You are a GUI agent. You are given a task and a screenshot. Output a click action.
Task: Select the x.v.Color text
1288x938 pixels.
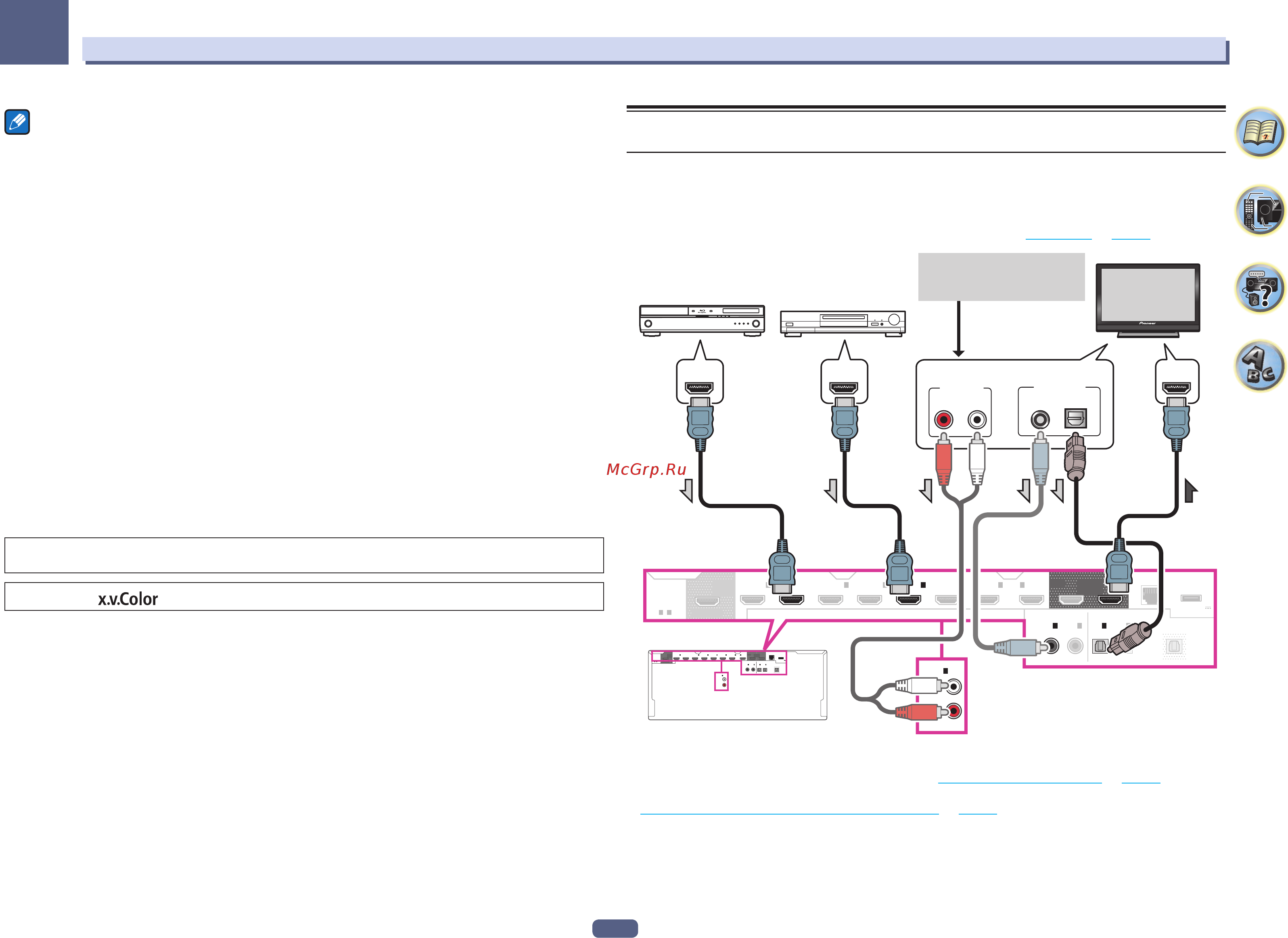click(x=128, y=599)
